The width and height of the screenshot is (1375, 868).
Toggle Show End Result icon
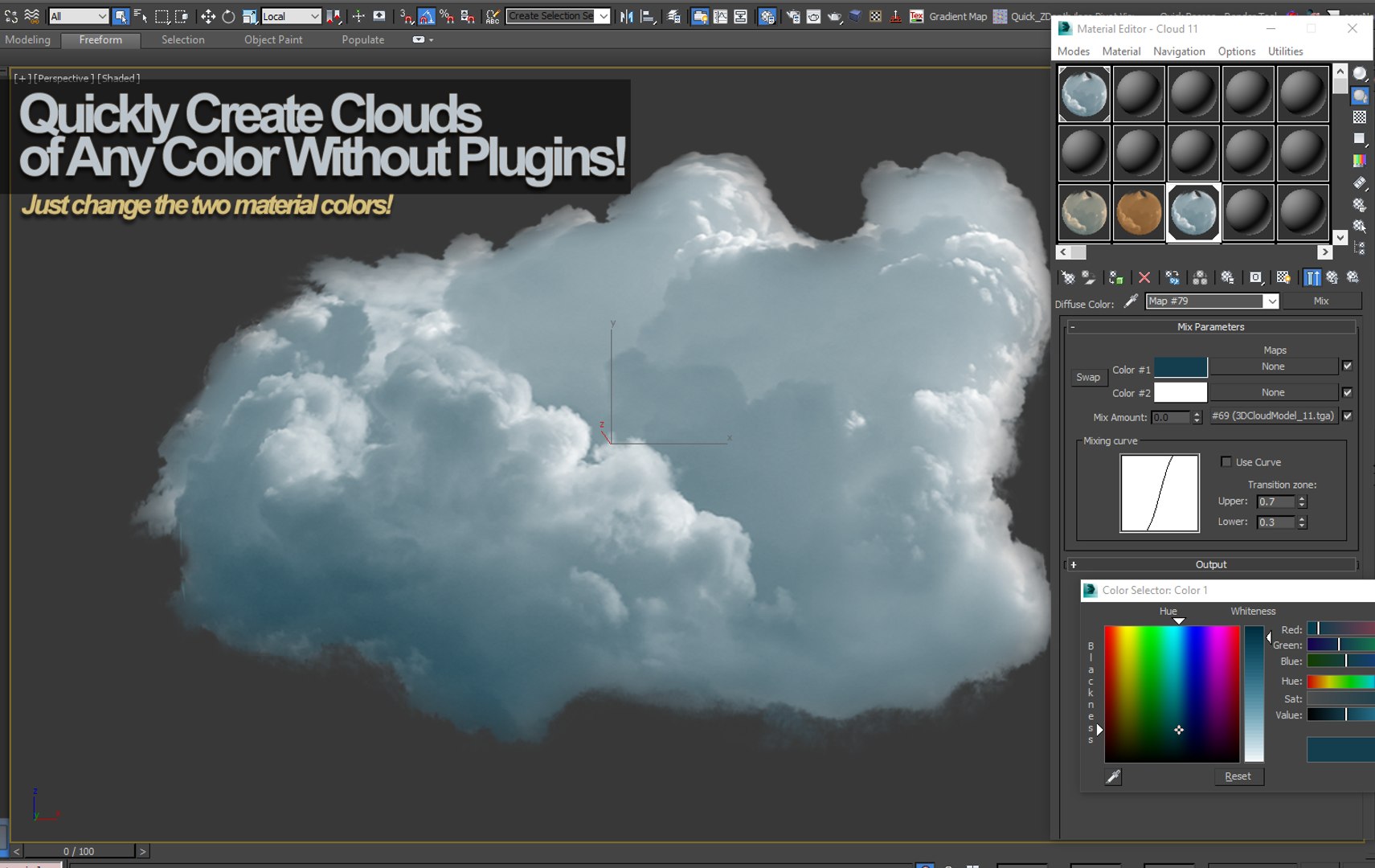(1312, 277)
